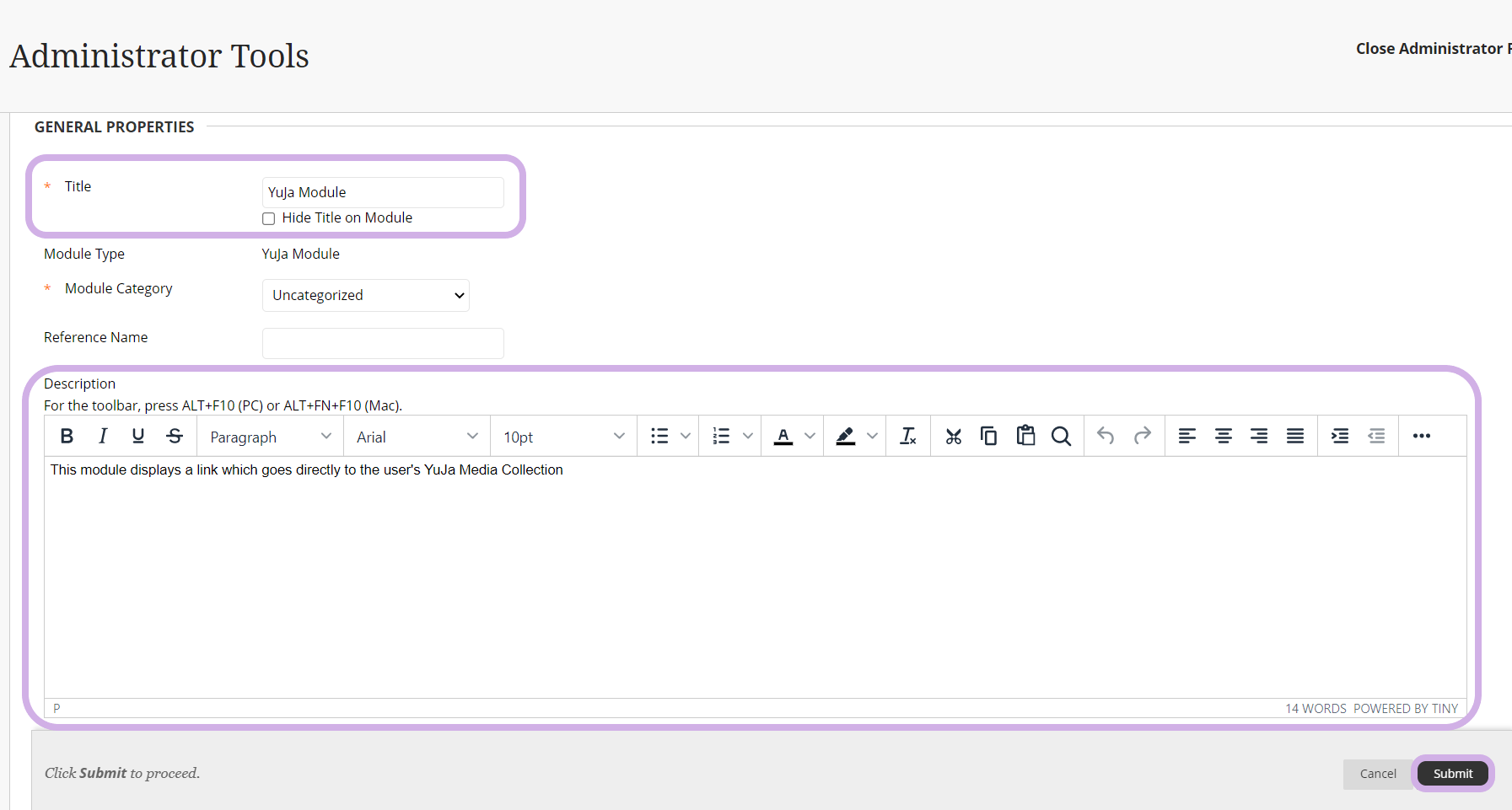Apply strikethrough formatting
This screenshot has height=810, width=1512.
click(175, 436)
